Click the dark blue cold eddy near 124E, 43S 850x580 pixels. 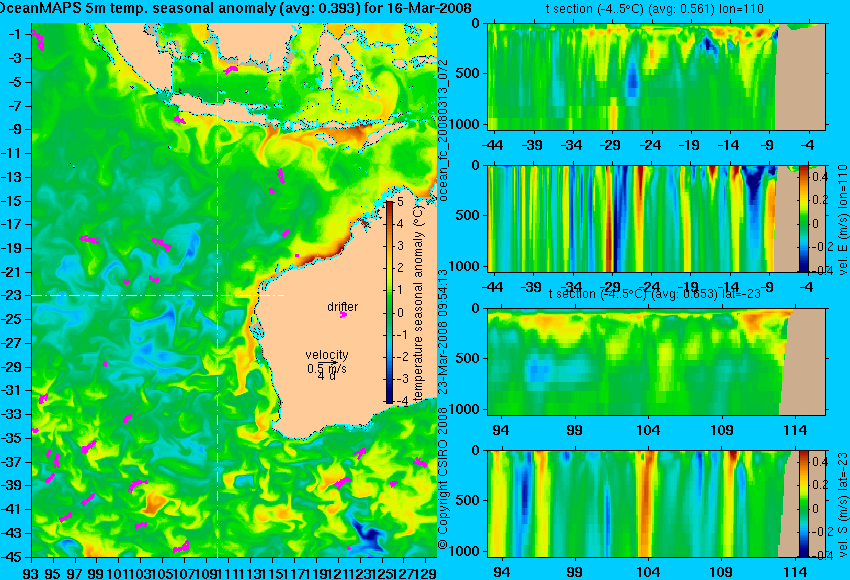point(366,532)
